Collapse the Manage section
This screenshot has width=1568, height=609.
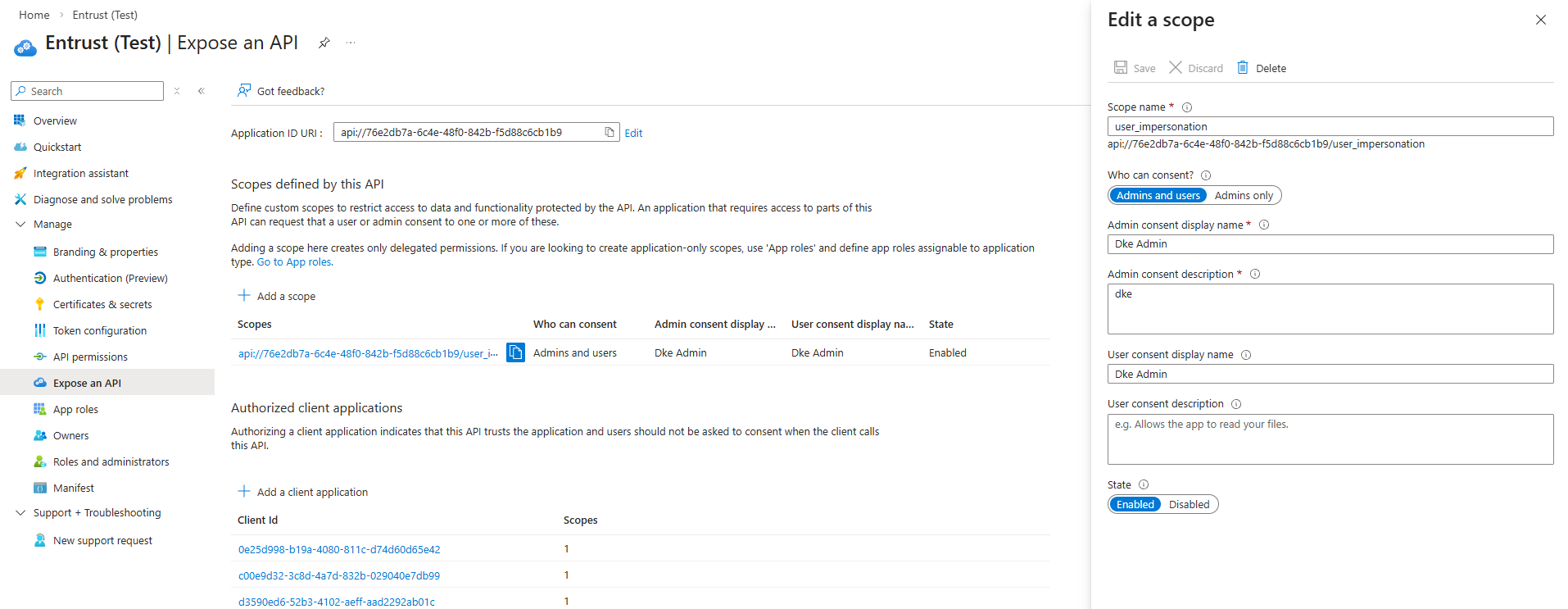pyautogui.click(x=21, y=224)
